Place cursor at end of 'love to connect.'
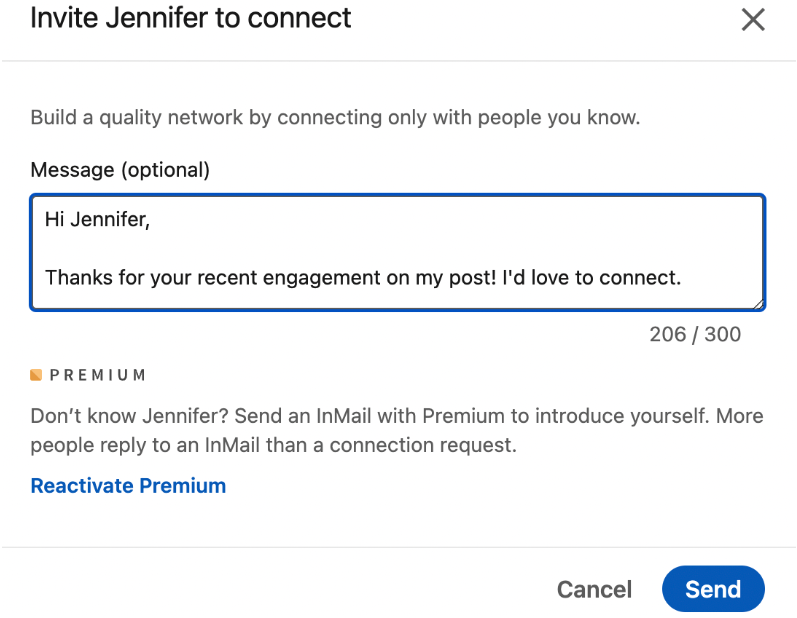Image resolution: width=797 pixels, height=618 pixels. [x=682, y=277]
